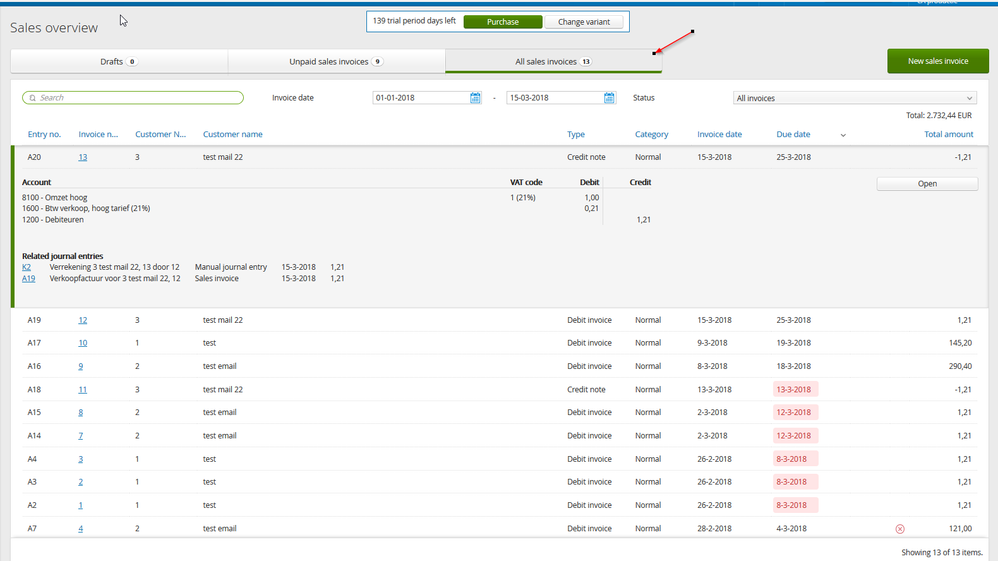Viewport: 998px width, 561px height.
Task: Click the Total: 2.732,44 EUR label
Action: (x=939, y=116)
